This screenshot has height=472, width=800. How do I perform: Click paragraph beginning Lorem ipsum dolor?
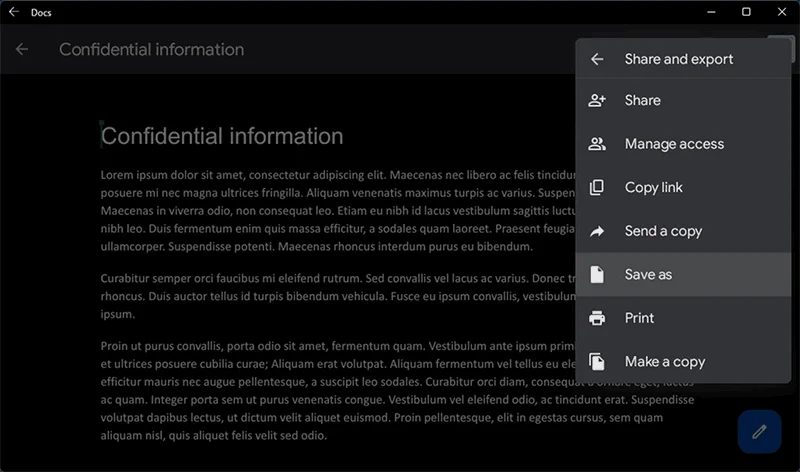click(x=338, y=211)
